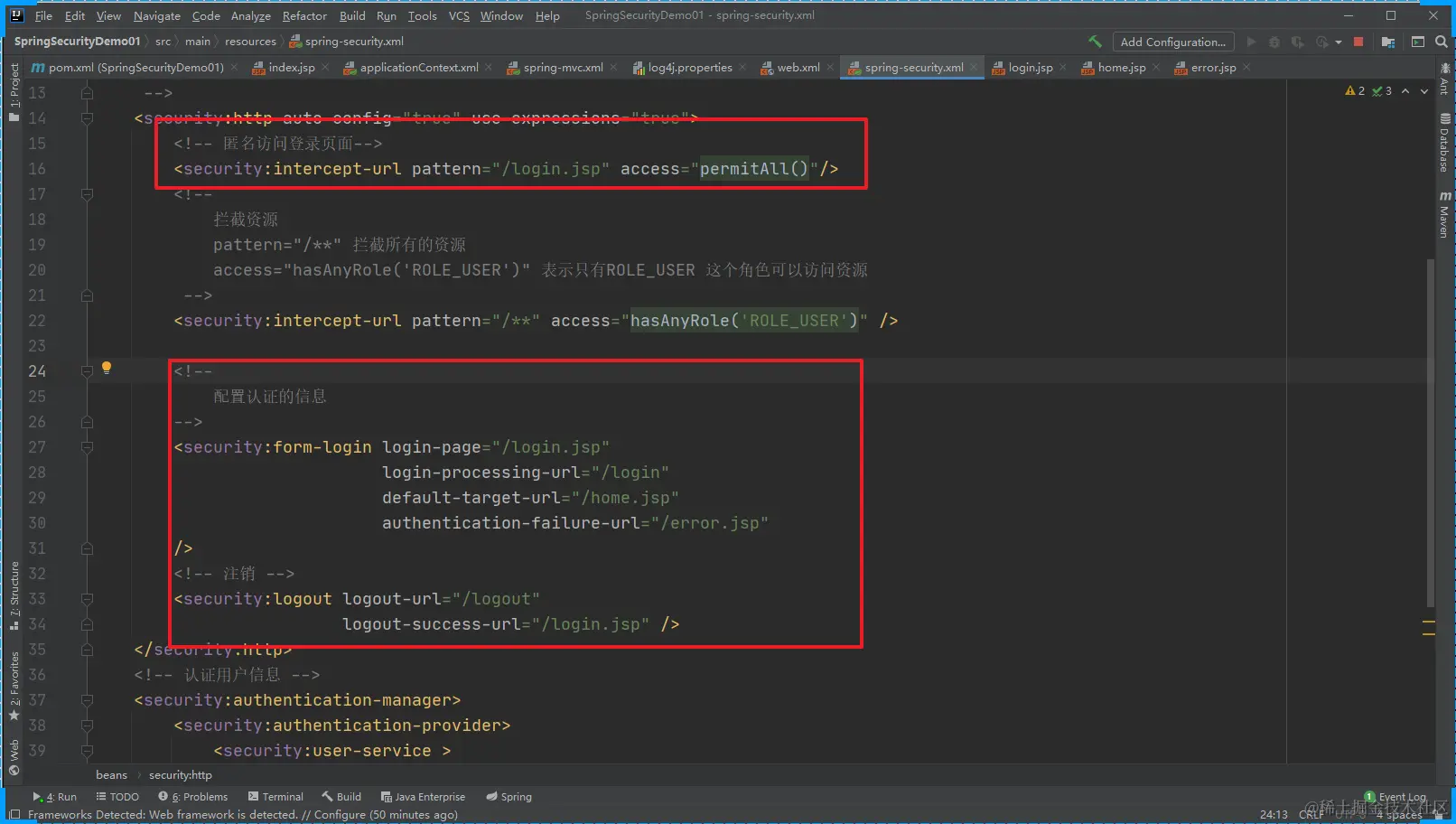Open Project Structure from toolbar icon
The height and width of the screenshot is (824, 1456).
tap(1388, 42)
